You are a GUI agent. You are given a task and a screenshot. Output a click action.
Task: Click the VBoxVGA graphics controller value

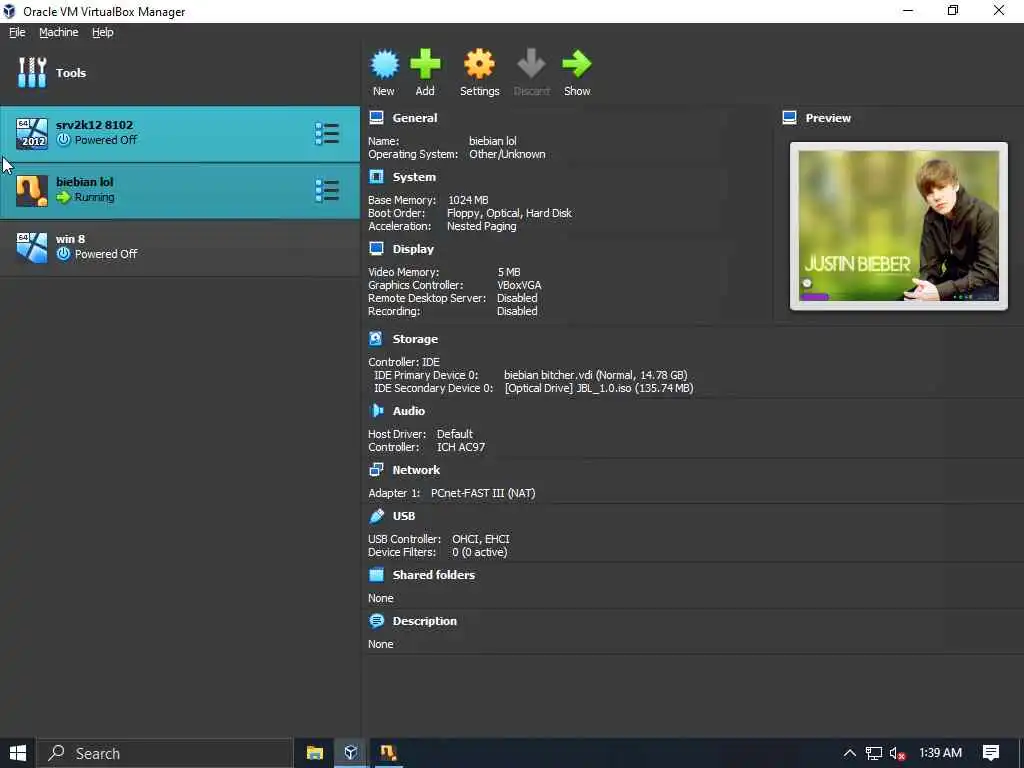(x=519, y=285)
